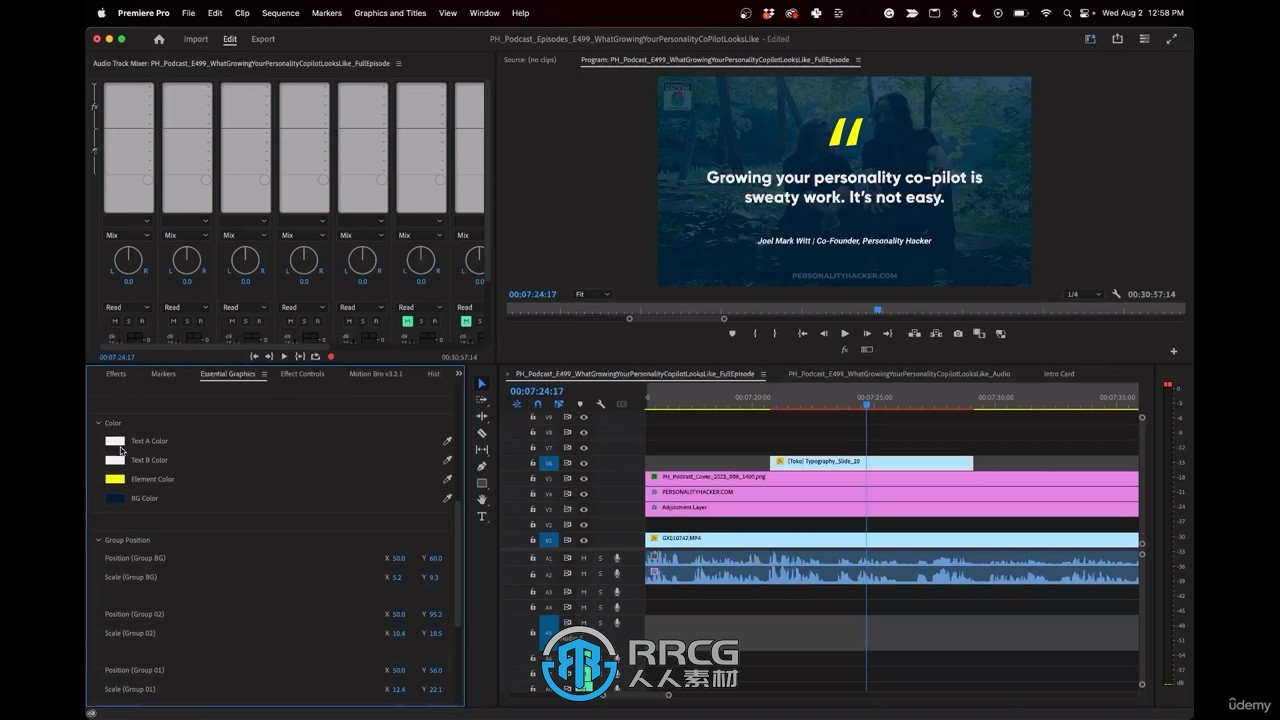1280x720 pixels.
Task: Collapse the Group Position section
Action: (x=98, y=540)
